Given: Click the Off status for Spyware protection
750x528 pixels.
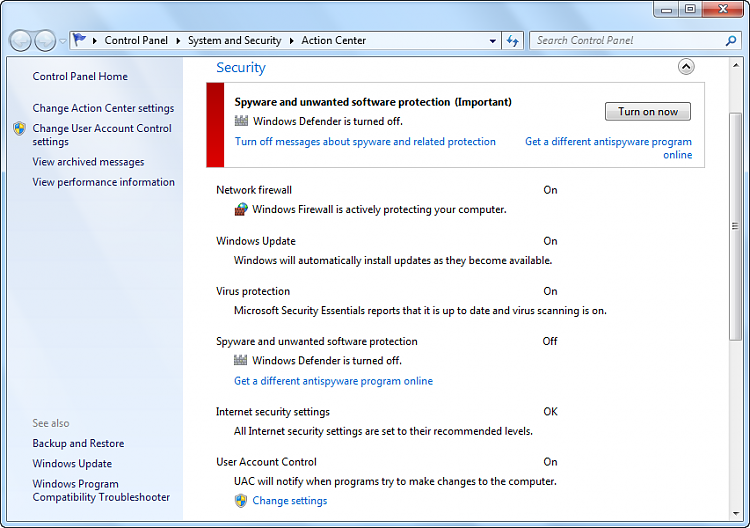Looking at the screenshot, I should tap(550, 341).
